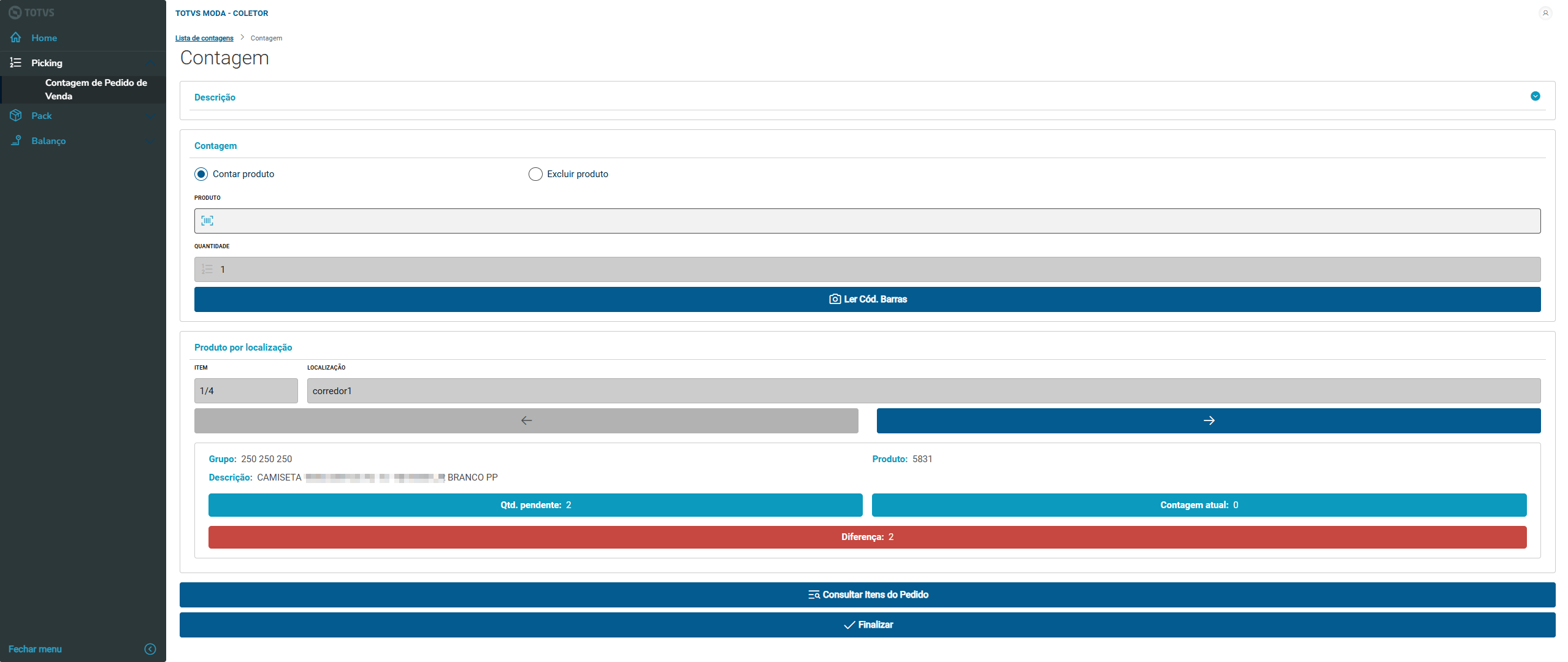
Task: Click the next item arrow button
Action: pyautogui.click(x=1208, y=420)
